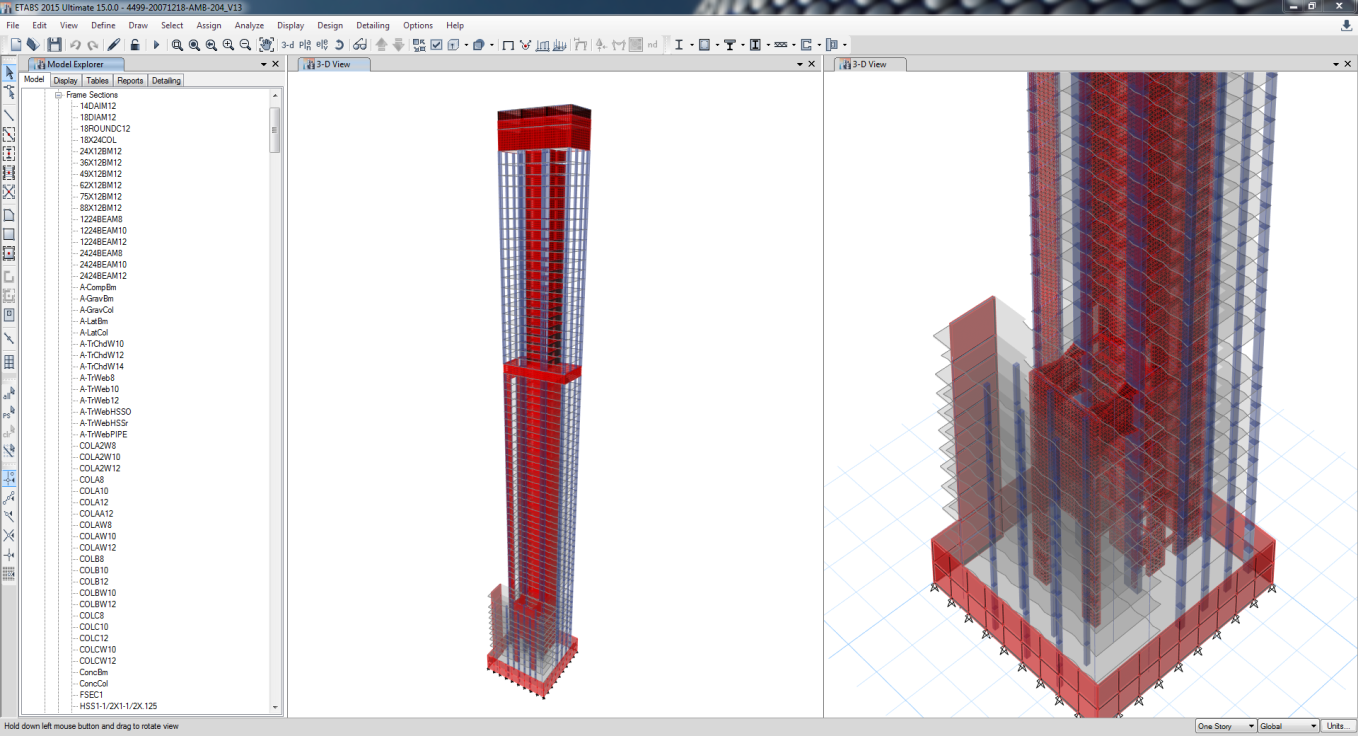Screen dimensions: 1358x736
Task: Open the Analyze menu
Action: [249, 25]
